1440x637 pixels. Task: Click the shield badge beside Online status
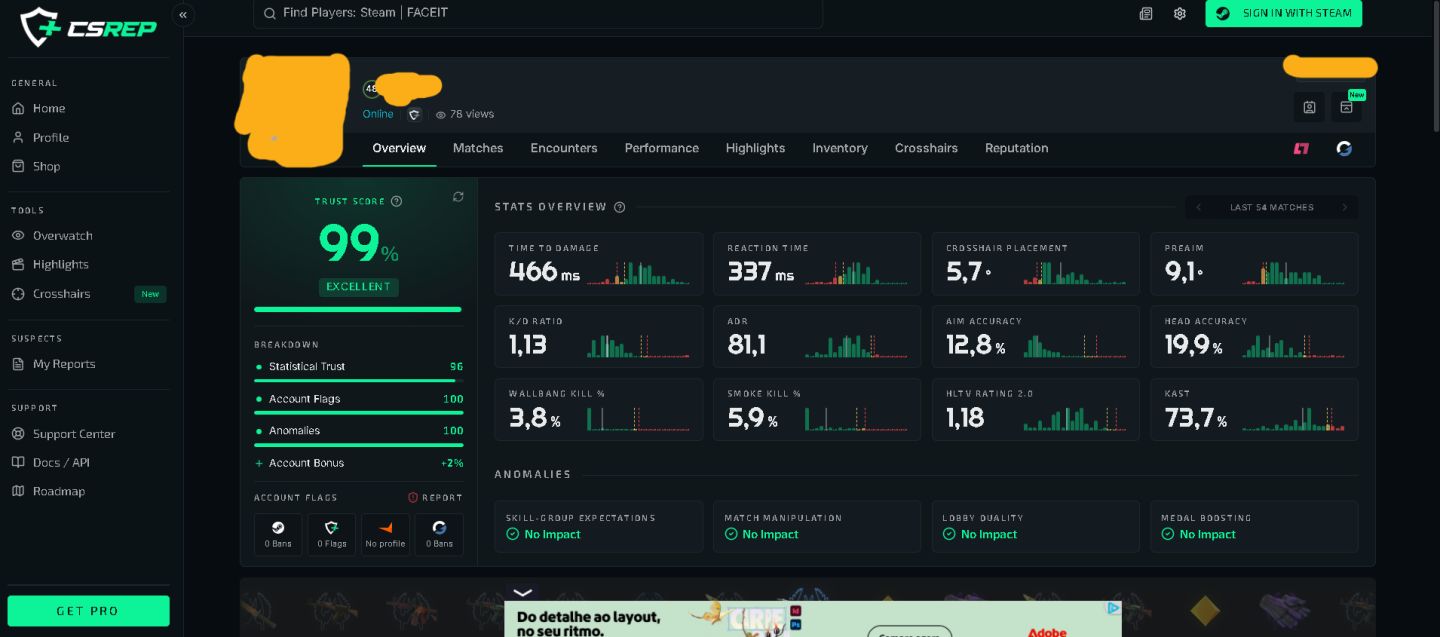click(414, 114)
